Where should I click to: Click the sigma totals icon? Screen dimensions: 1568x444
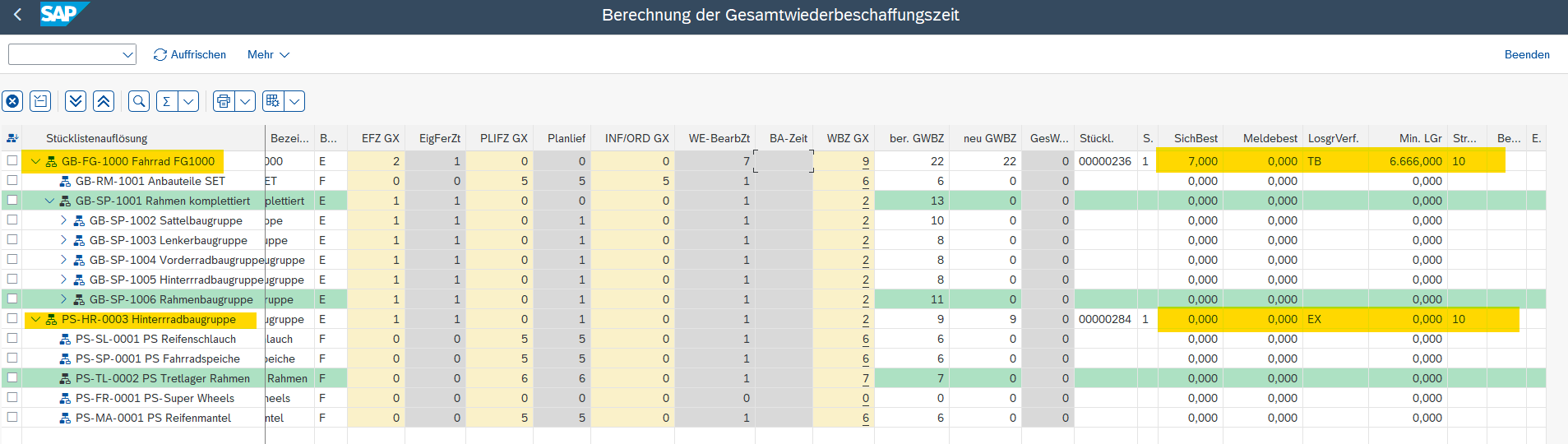167,101
